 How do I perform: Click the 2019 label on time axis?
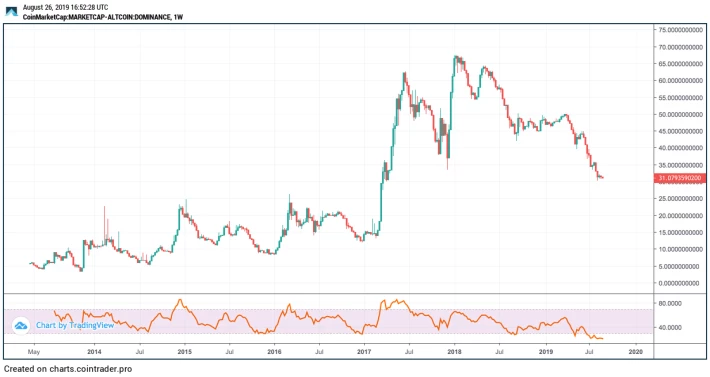click(x=546, y=352)
